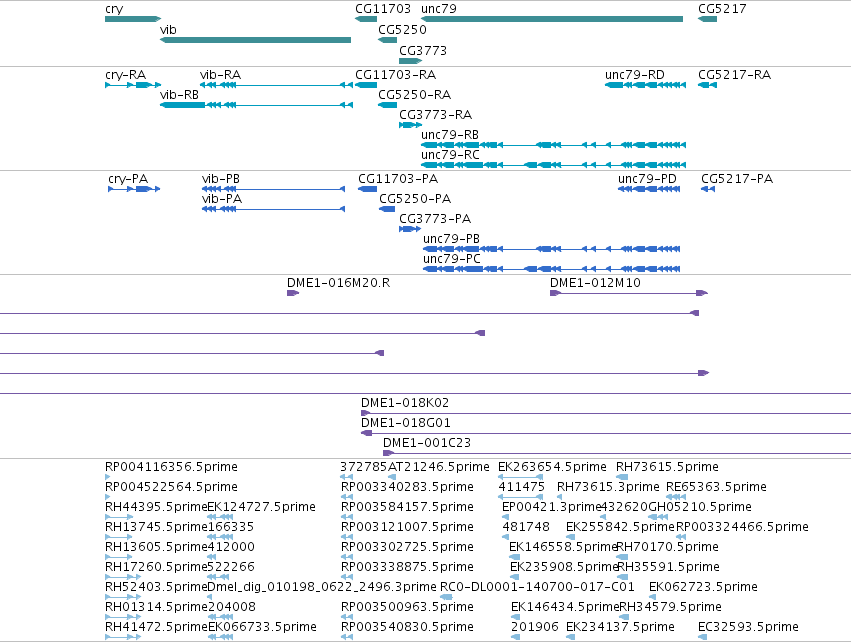Select the CG3773 gene arrow
Image resolution: width=851 pixels, height=642 pixels.
[x=410, y=61]
